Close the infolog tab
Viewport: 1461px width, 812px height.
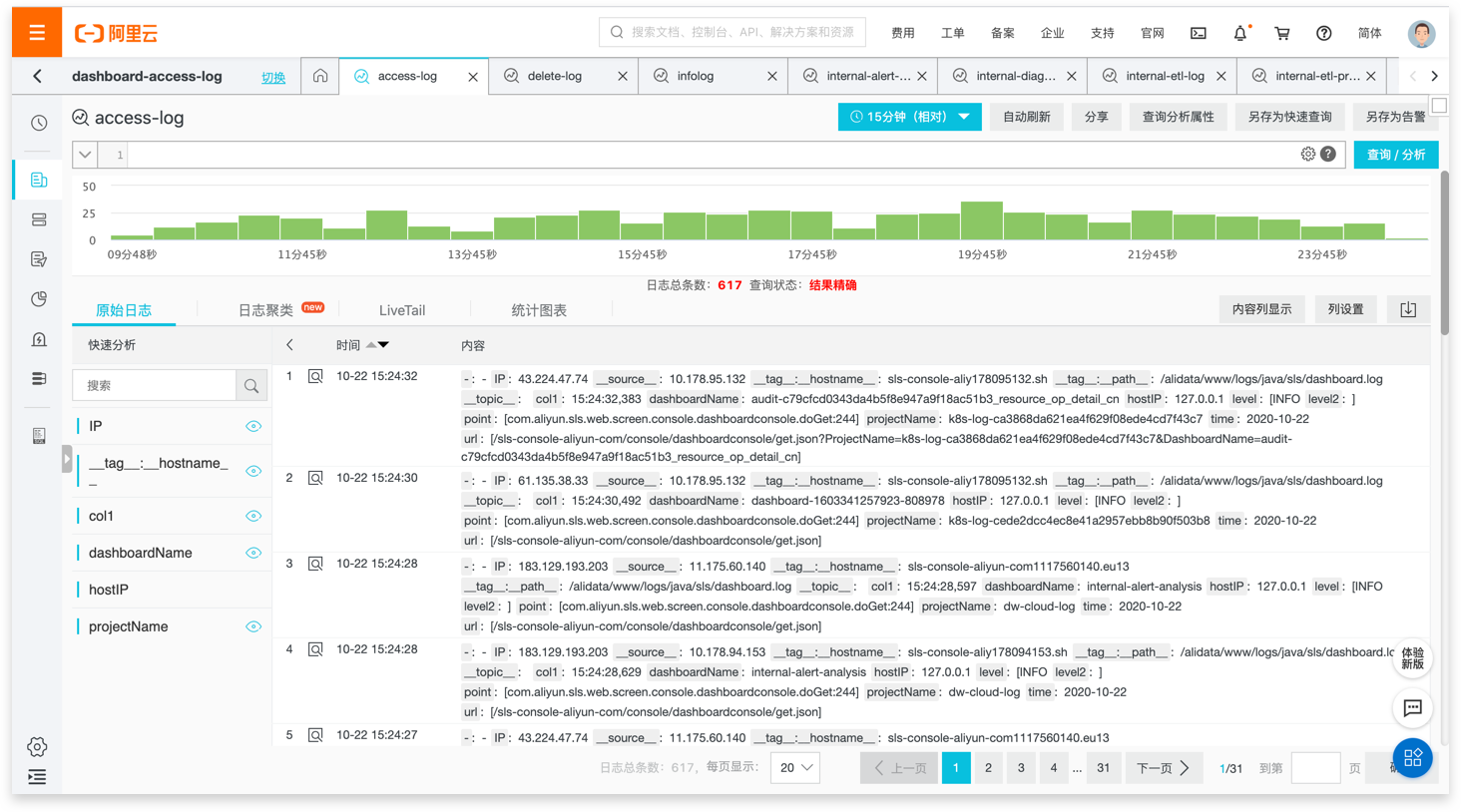point(772,76)
